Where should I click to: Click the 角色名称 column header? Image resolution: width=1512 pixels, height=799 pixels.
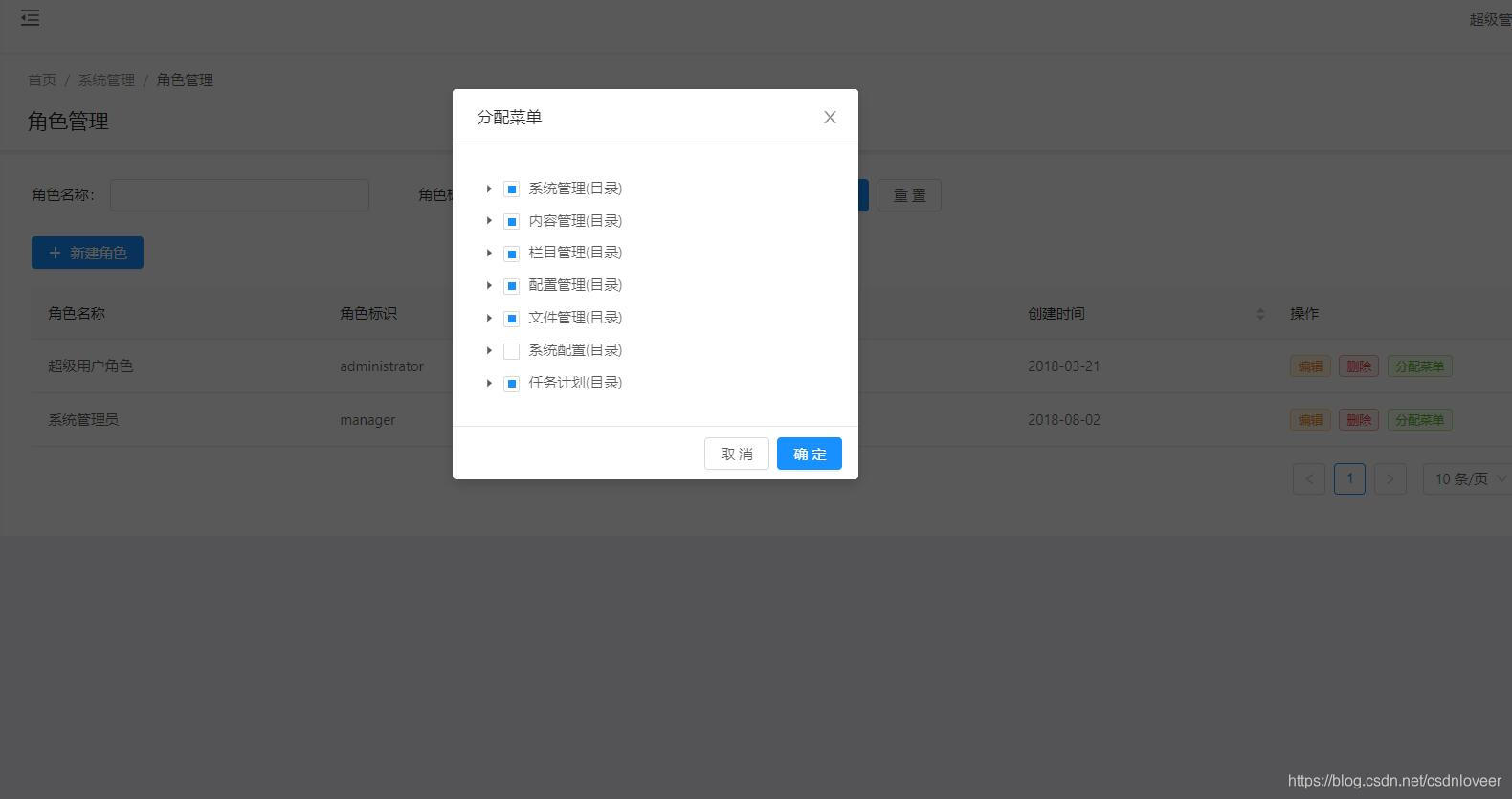coord(77,314)
